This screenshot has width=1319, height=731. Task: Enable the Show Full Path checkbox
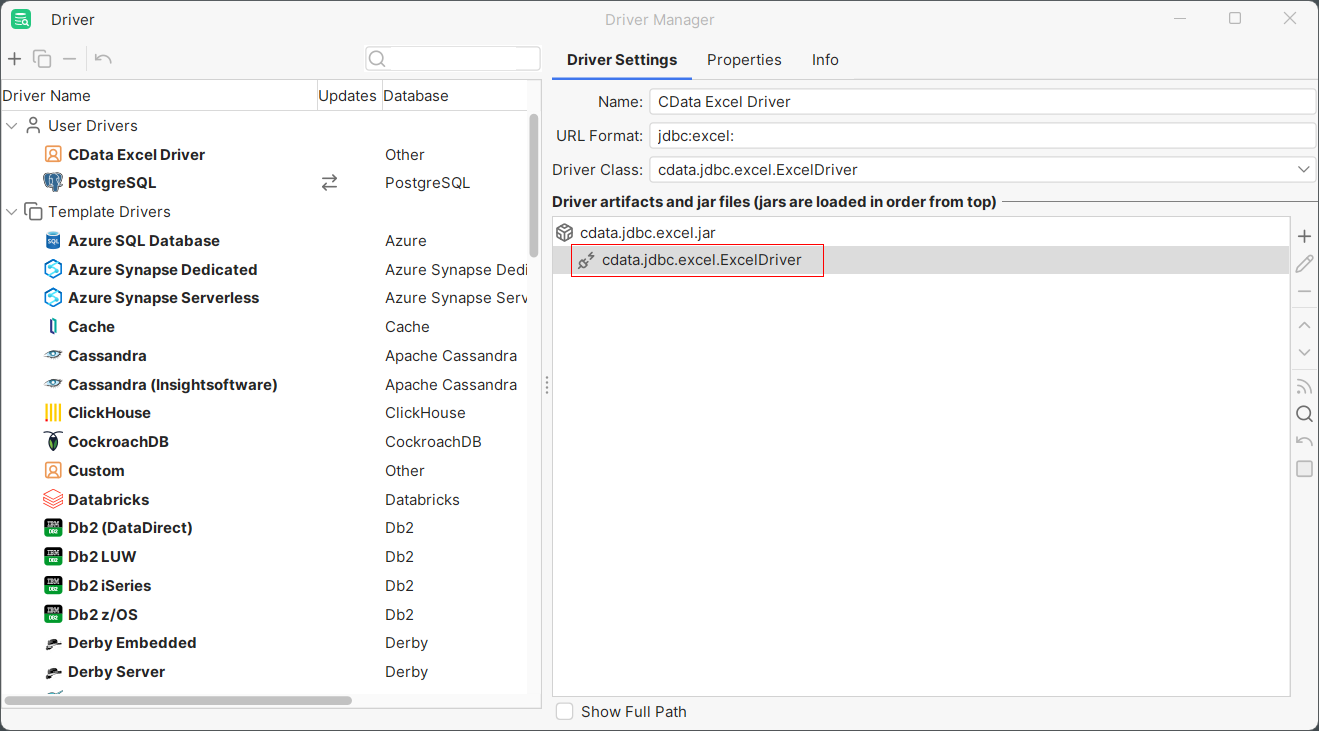(x=565, y=711)
